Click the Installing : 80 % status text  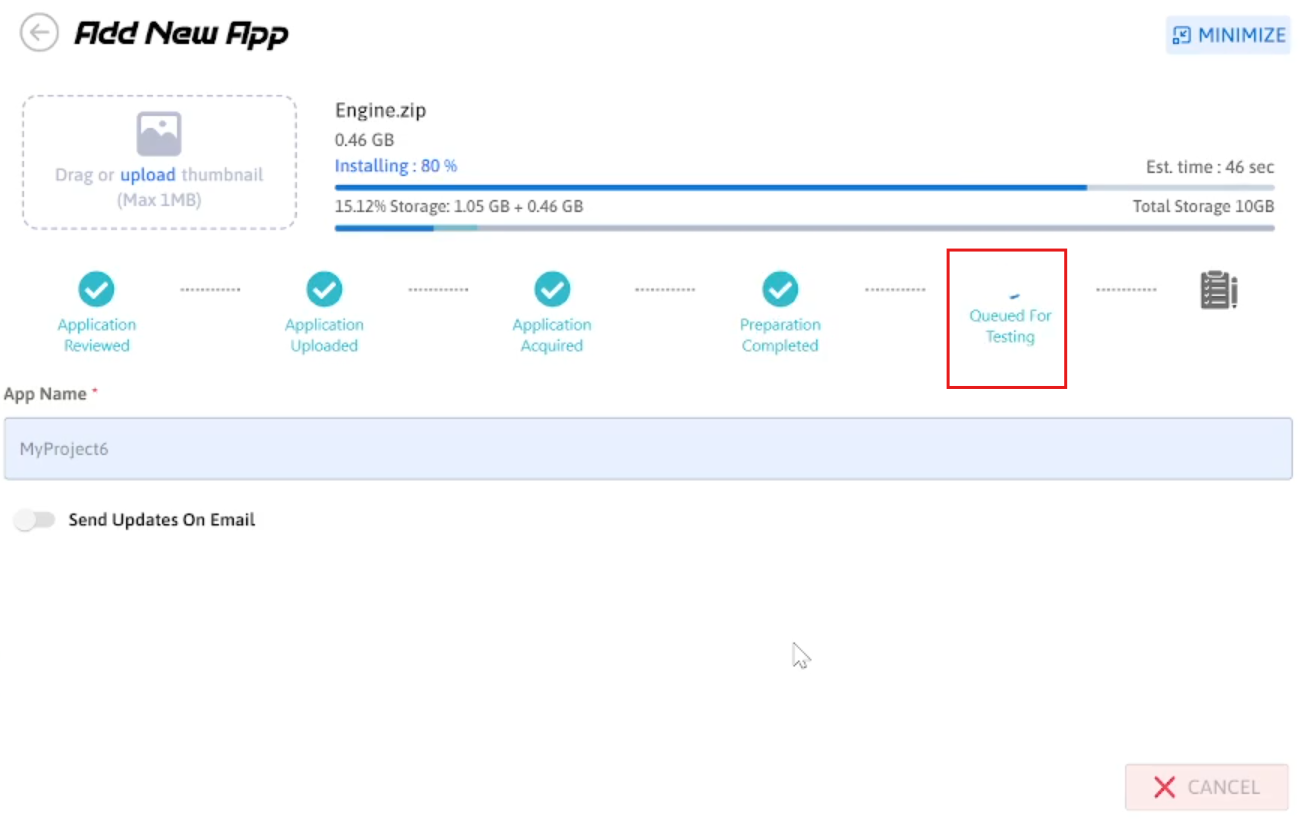click(x=396, y=166)
